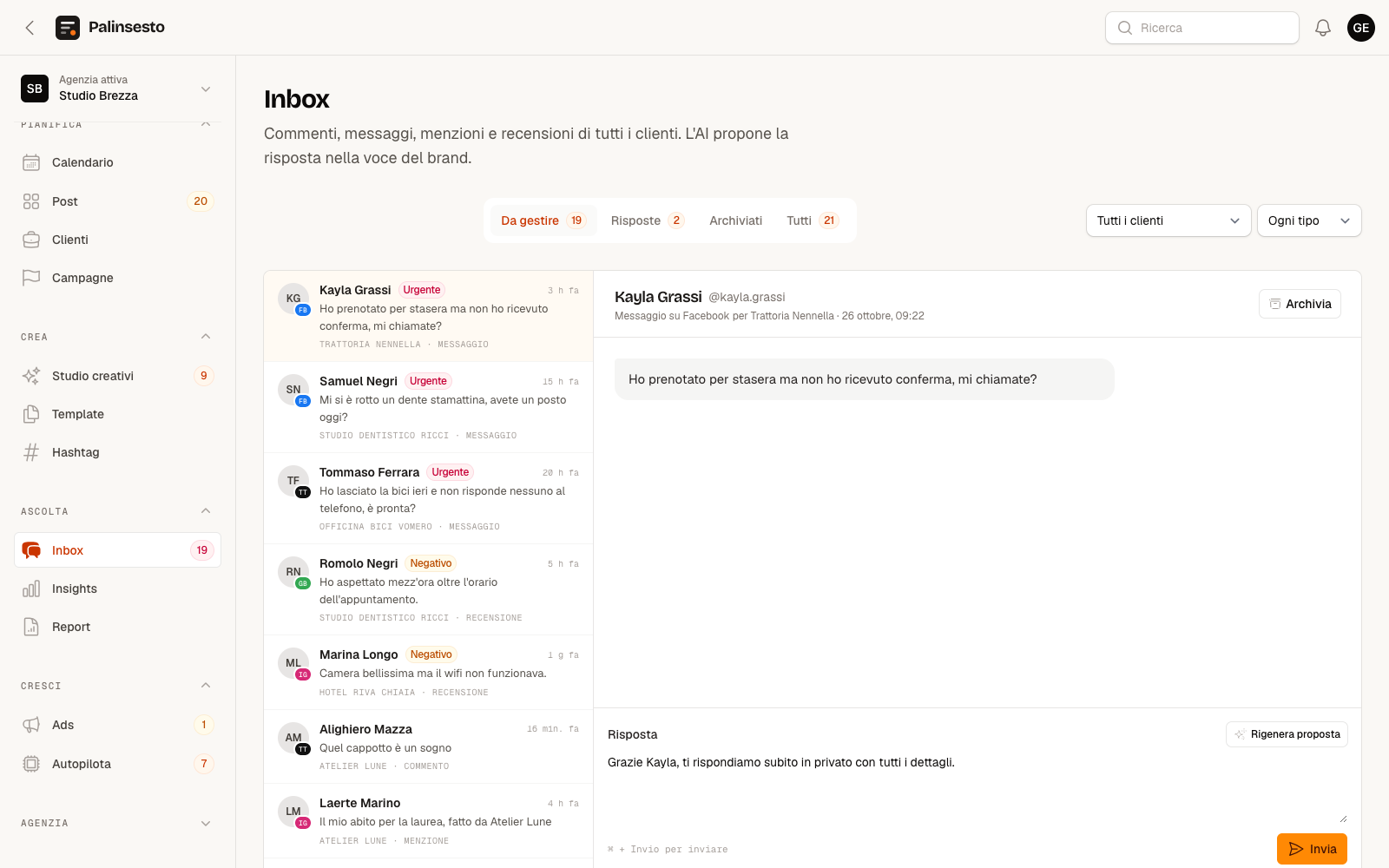Open the Ads section
This screenshot has height=868, width=1389.
(x=118, y=725)
